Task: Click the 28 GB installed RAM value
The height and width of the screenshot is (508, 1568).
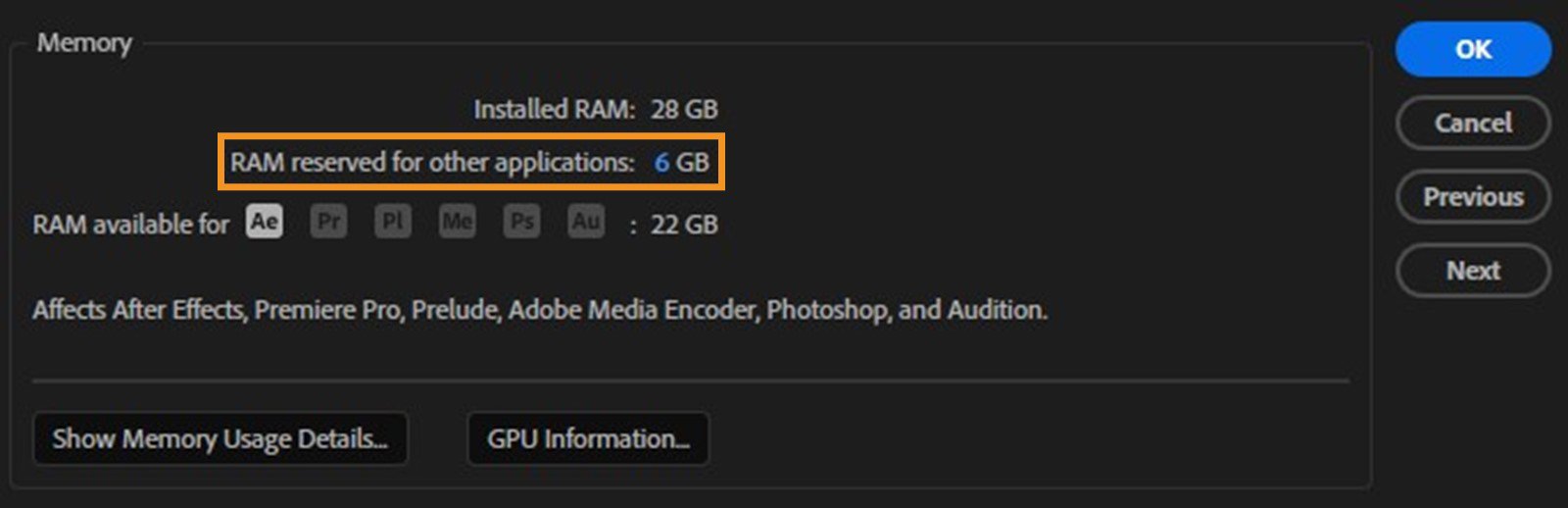Action: (684, 109)
